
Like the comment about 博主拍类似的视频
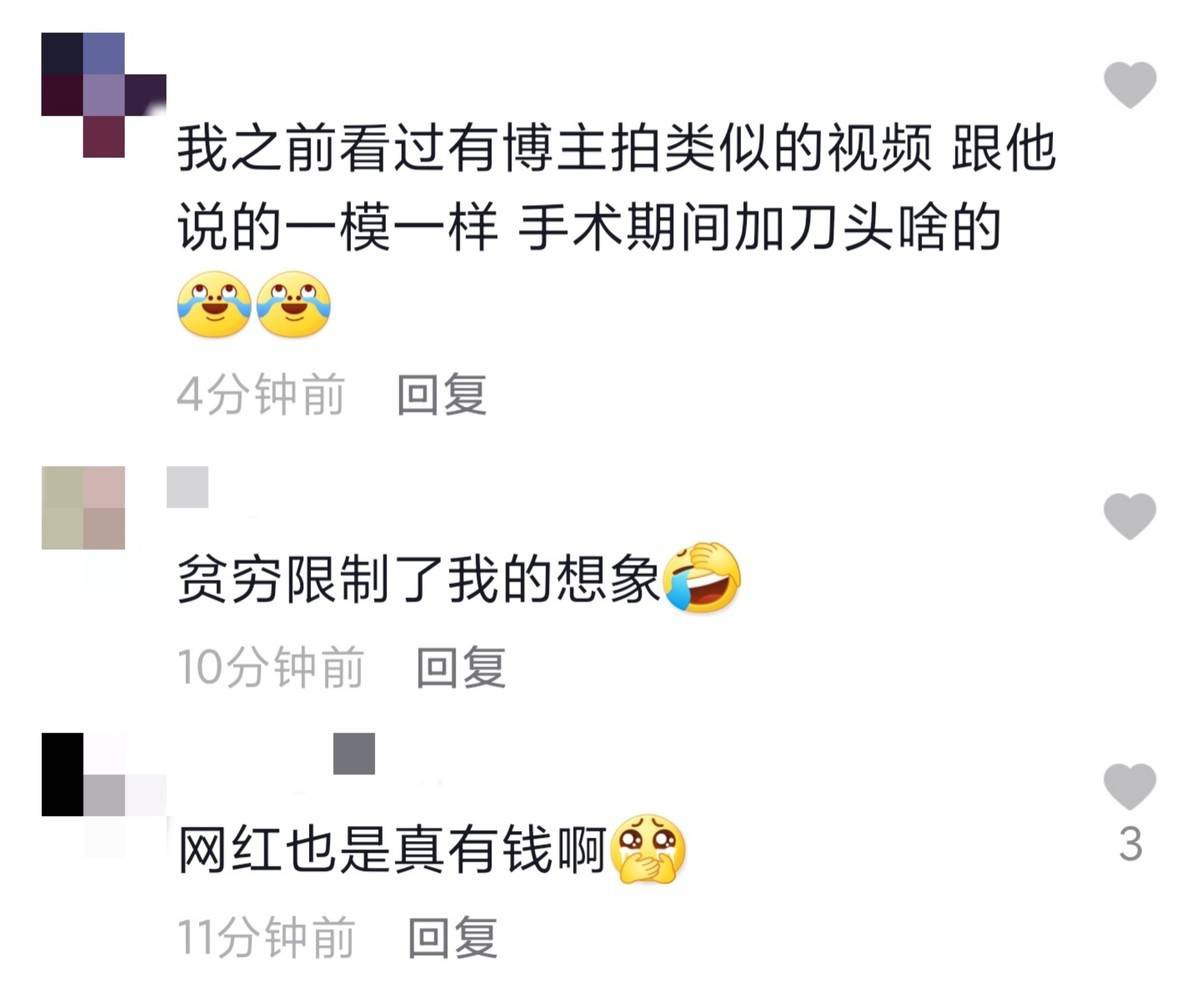pos(1130,85)
